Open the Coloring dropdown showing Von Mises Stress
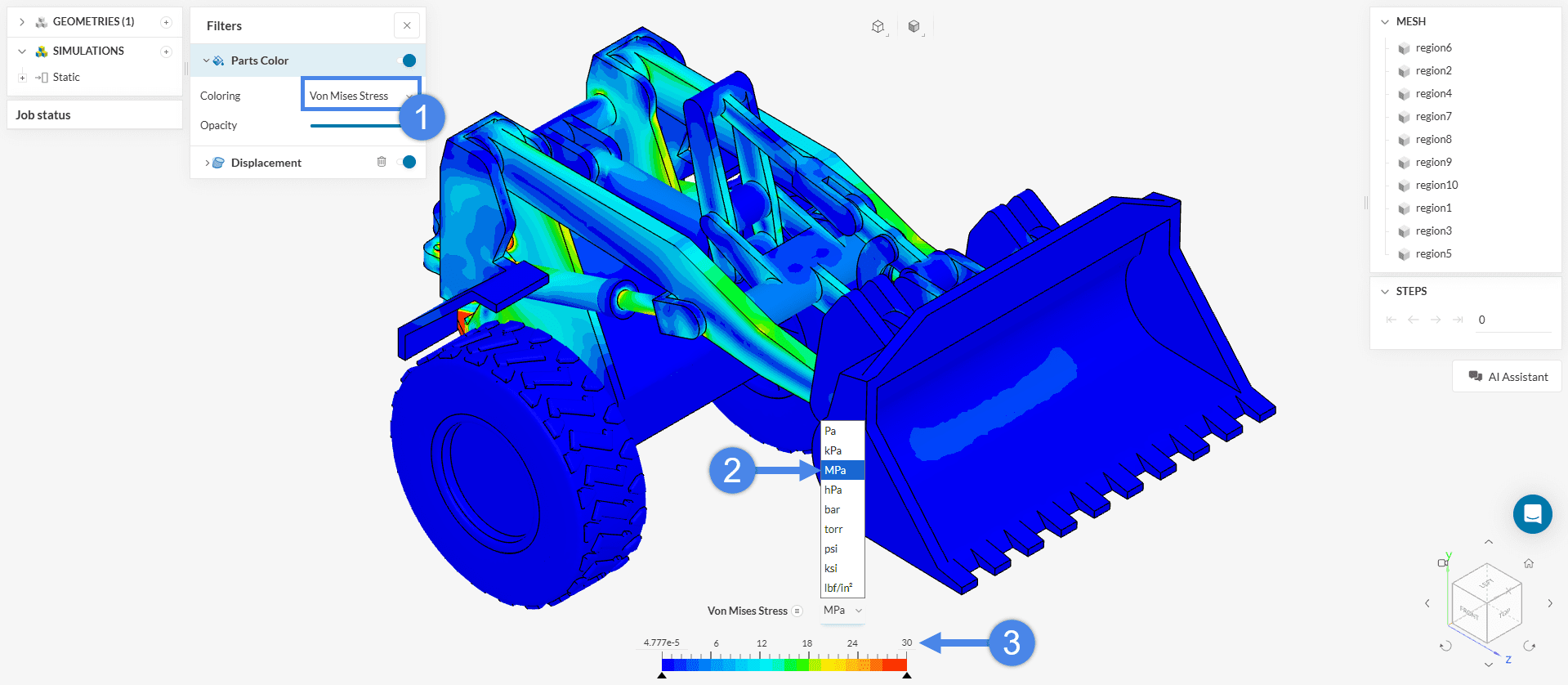1568x685 pixels. 360,96
